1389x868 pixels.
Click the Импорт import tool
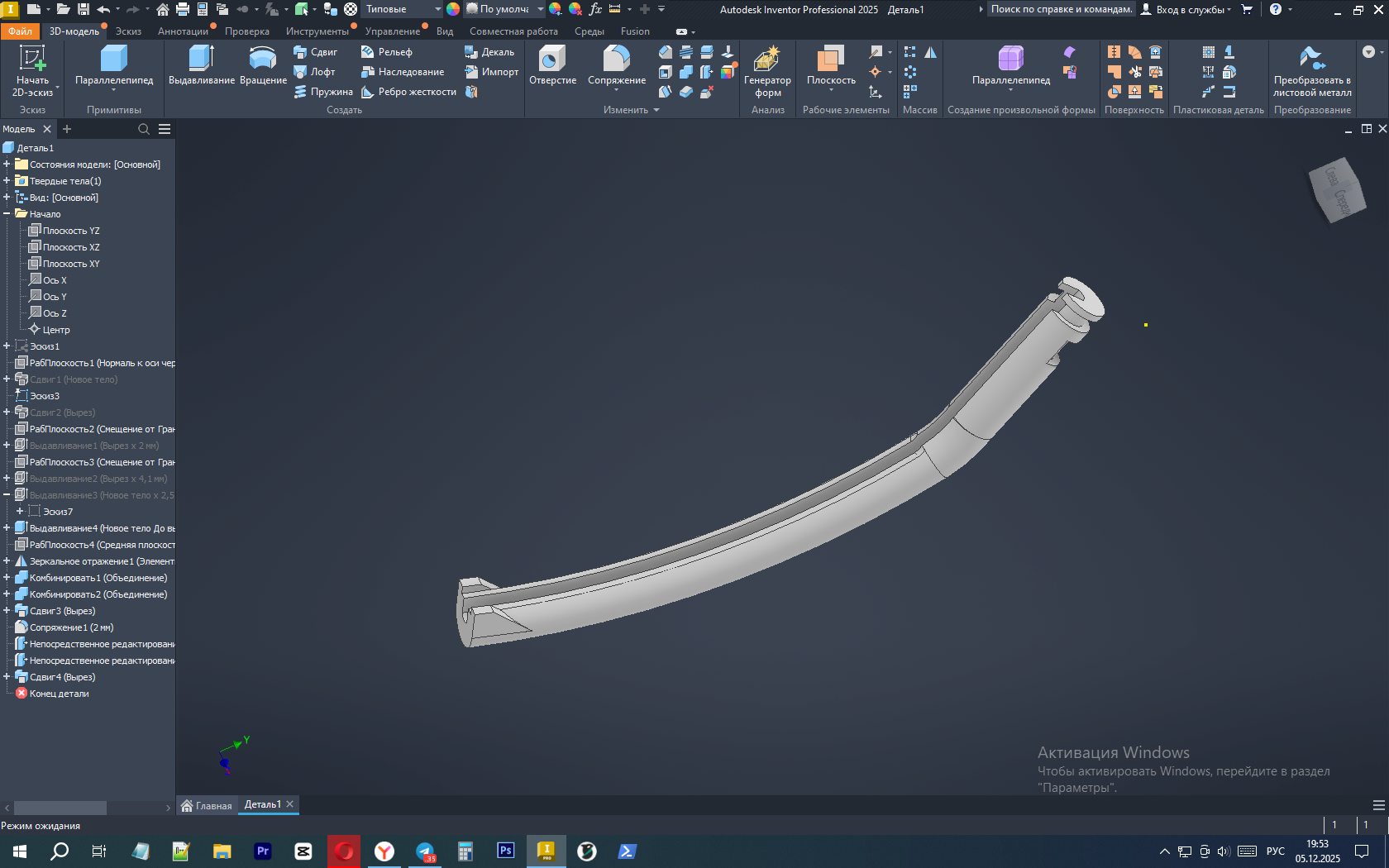[x=491, y=72]
